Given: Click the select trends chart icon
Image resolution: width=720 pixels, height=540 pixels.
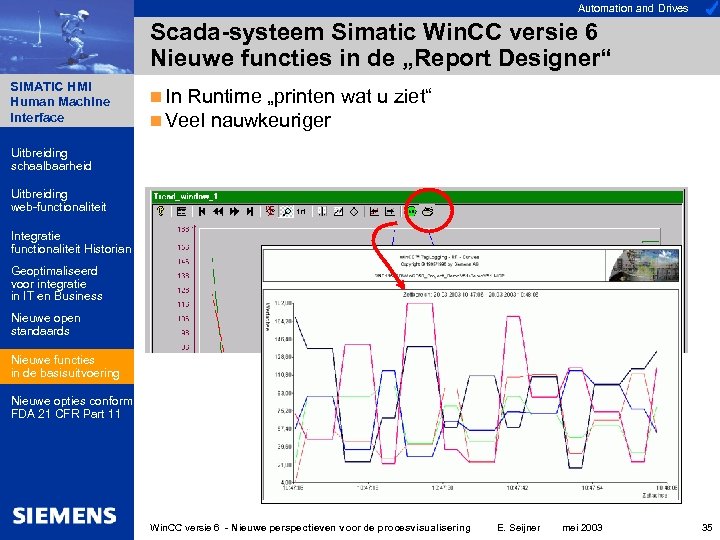Looking at the screenshot, I should pyautogui.click(x=338, y=211).
